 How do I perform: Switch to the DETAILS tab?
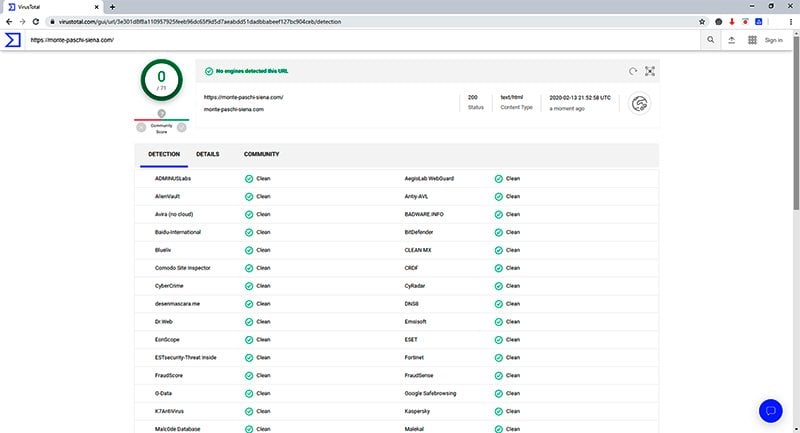click(208, 154)
